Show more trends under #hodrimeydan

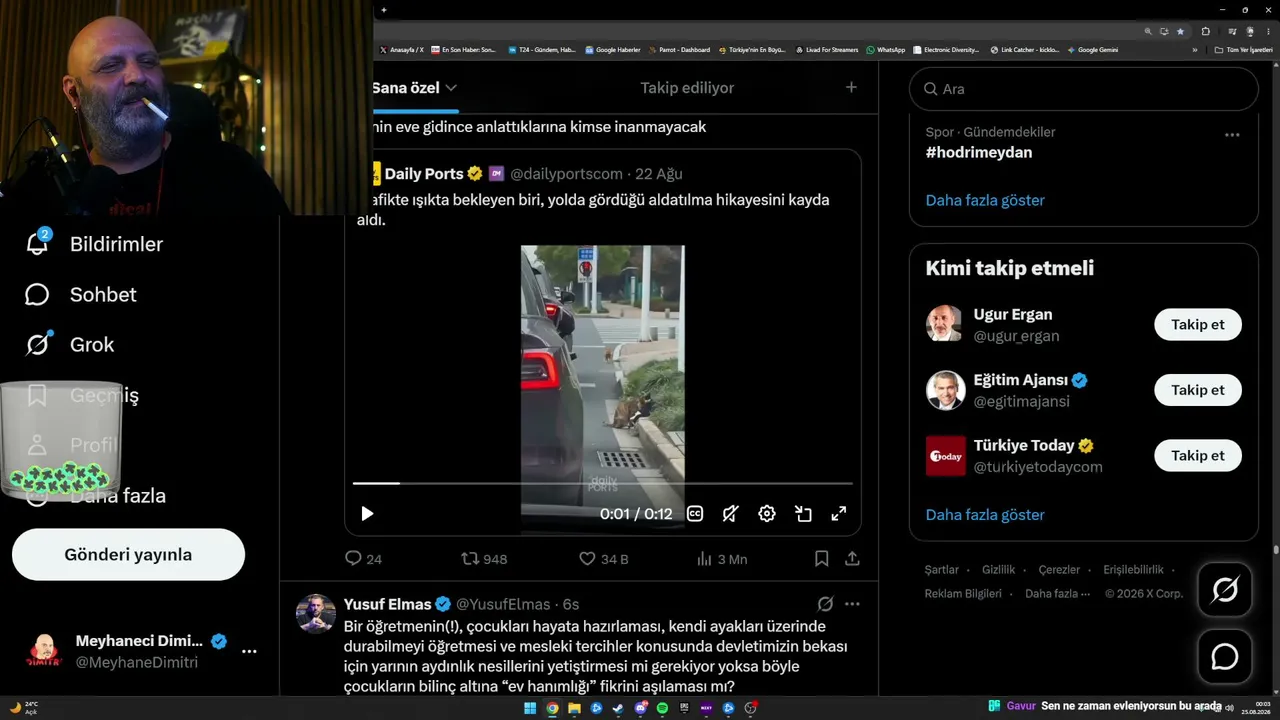[985, 200]
